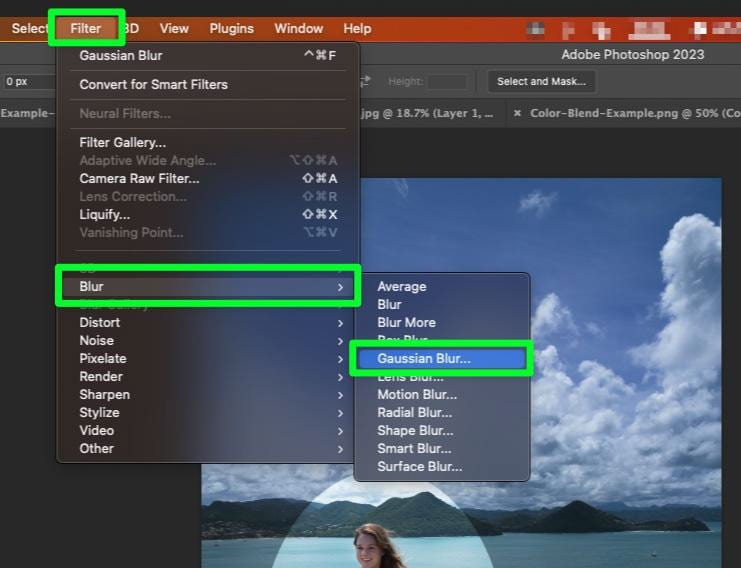Screen dimensions: 741x568
Task: Expand the Pixelate submenu
Action: (208, 358)
